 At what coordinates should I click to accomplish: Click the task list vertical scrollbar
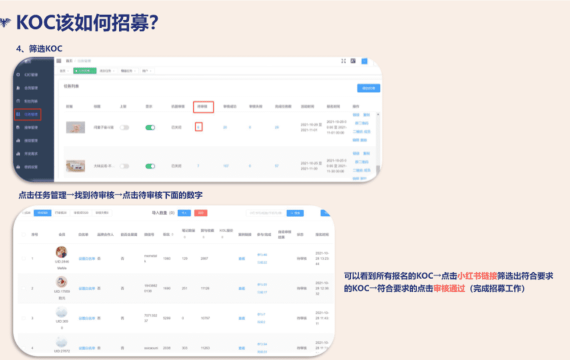pos(378,145)
